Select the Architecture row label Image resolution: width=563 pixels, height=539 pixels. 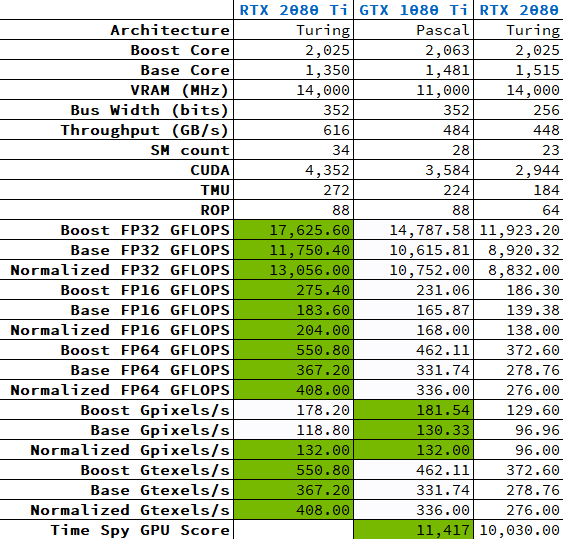click(170, 30)
